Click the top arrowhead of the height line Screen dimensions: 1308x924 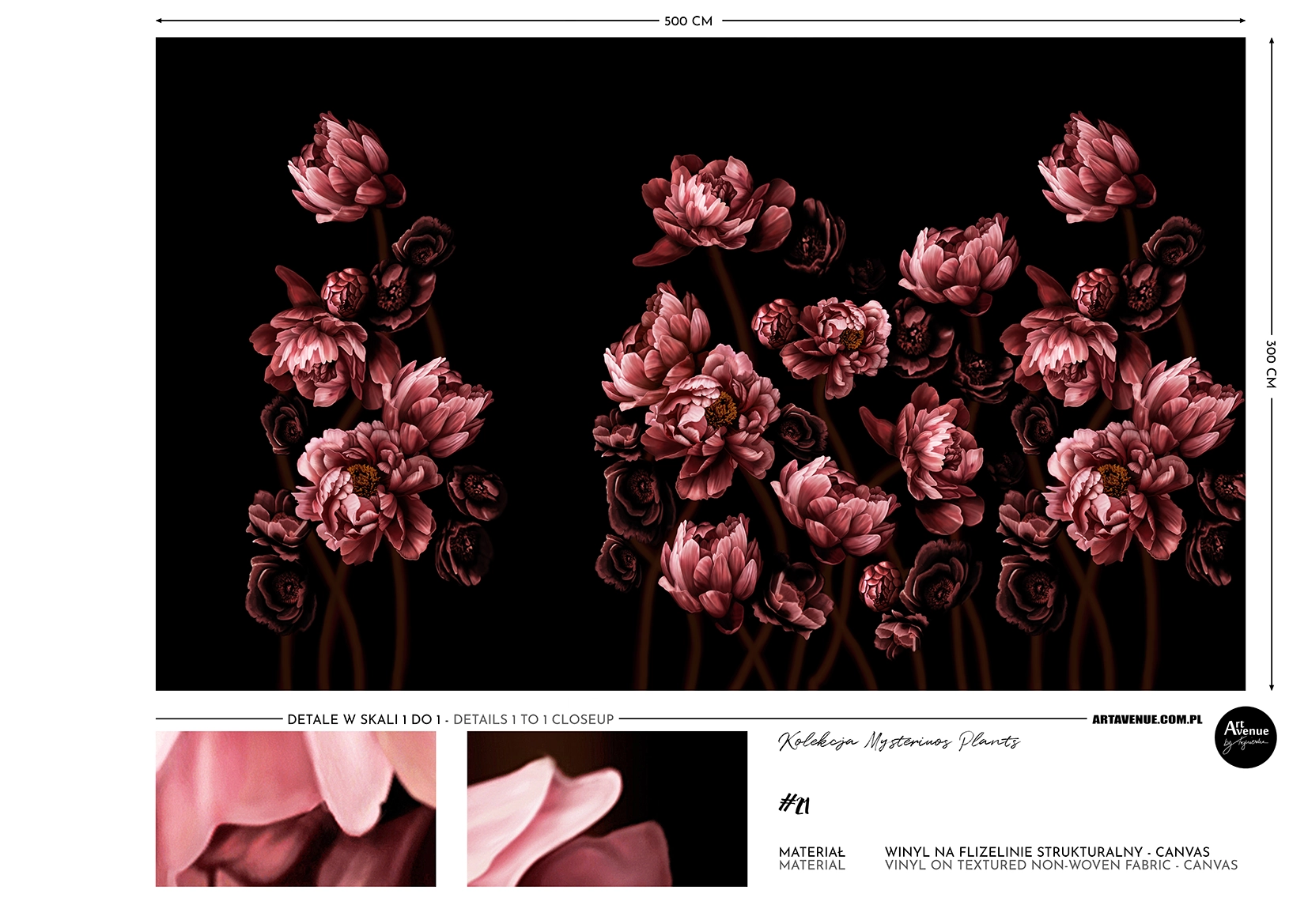tap(1271, 41)
